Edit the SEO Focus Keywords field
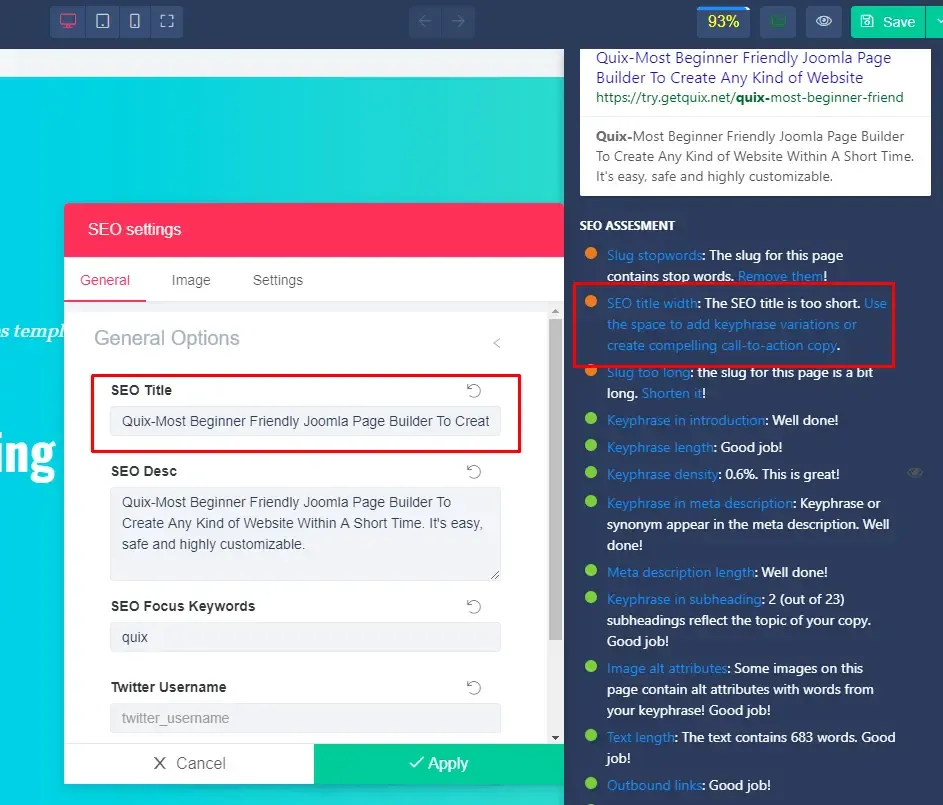The image size is (943, 805). (305, 637)
